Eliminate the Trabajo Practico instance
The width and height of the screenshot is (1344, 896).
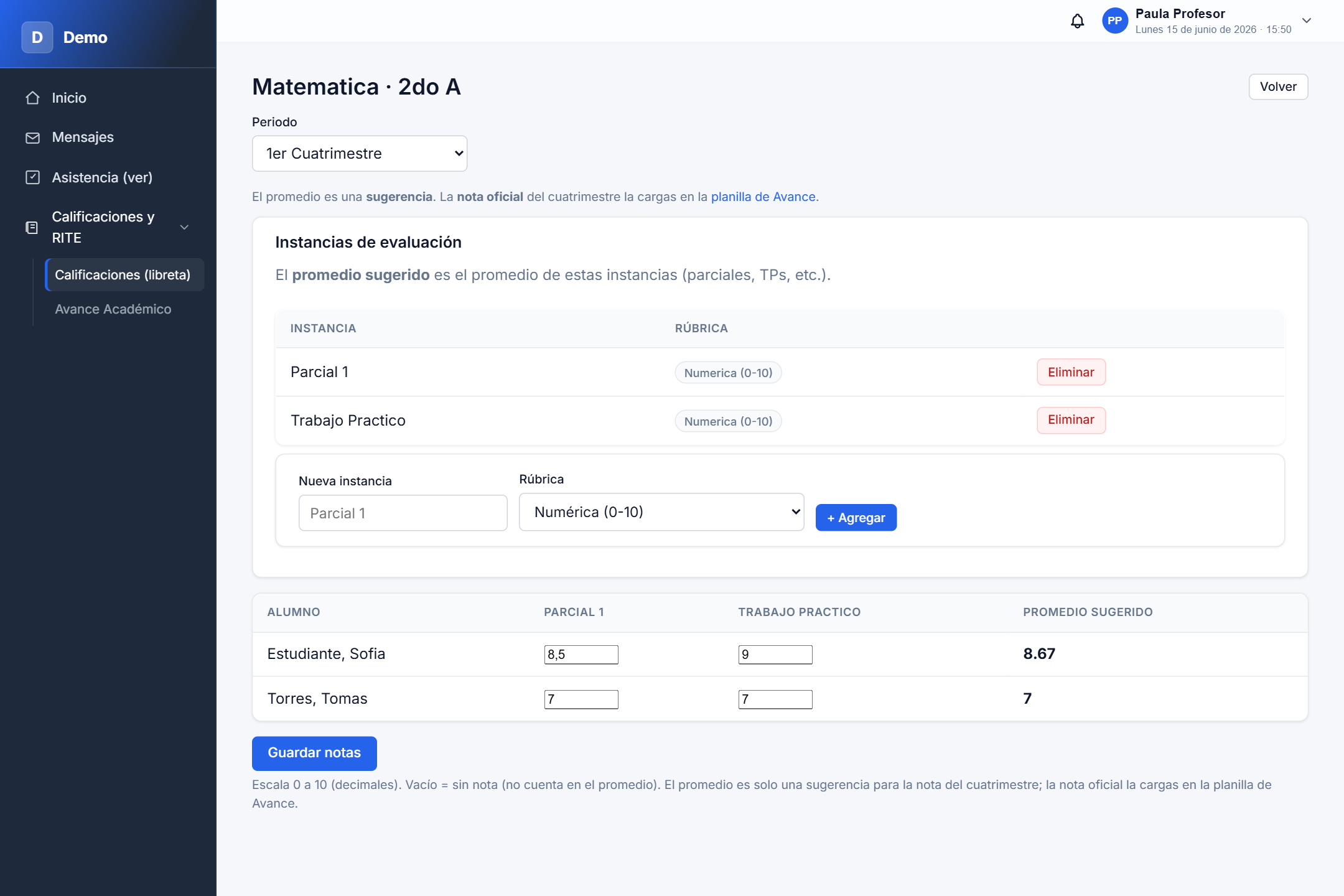point(1071,420)
